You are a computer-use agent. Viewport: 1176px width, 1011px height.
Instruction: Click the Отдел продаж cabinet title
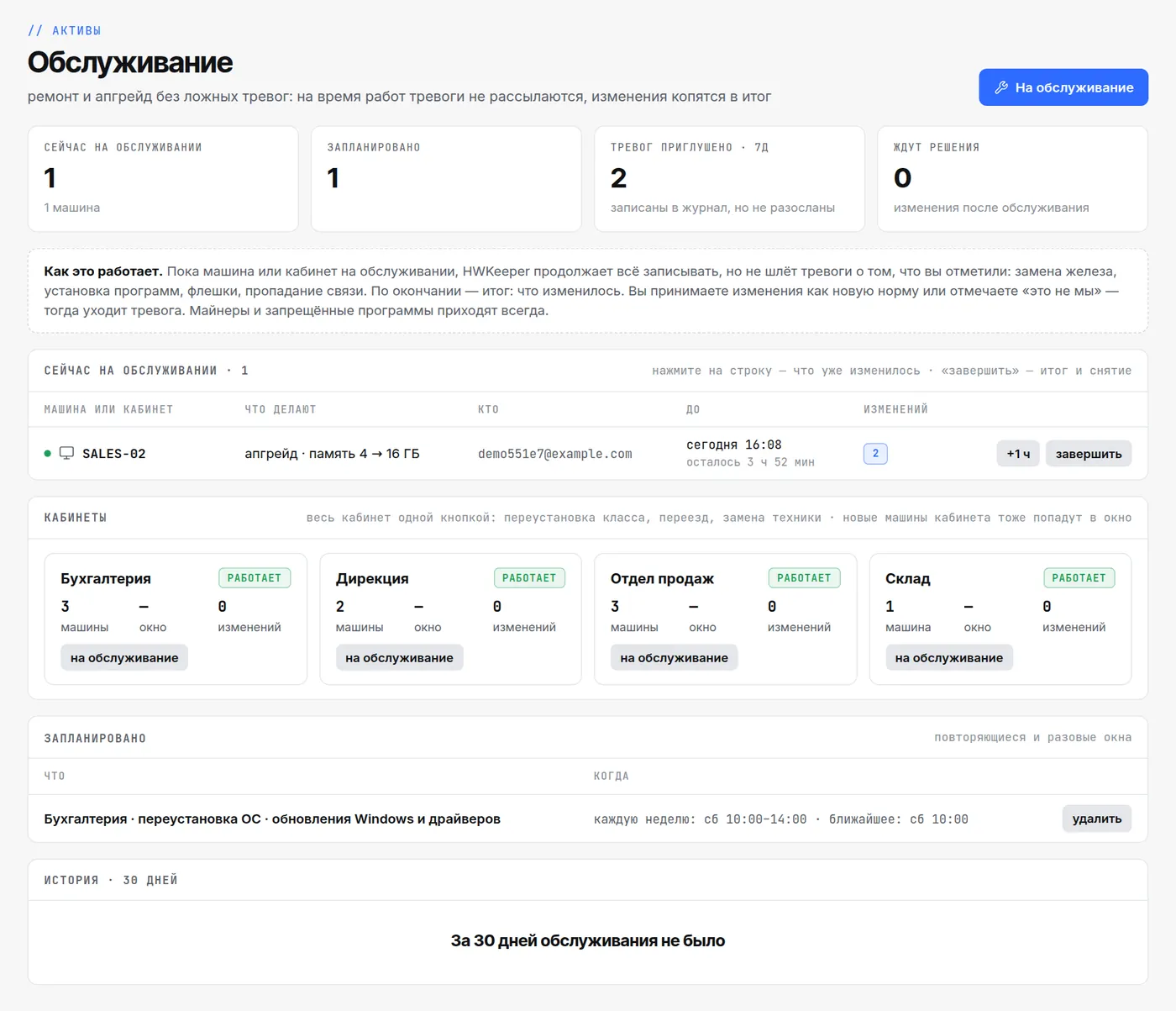tap(662, 578)
